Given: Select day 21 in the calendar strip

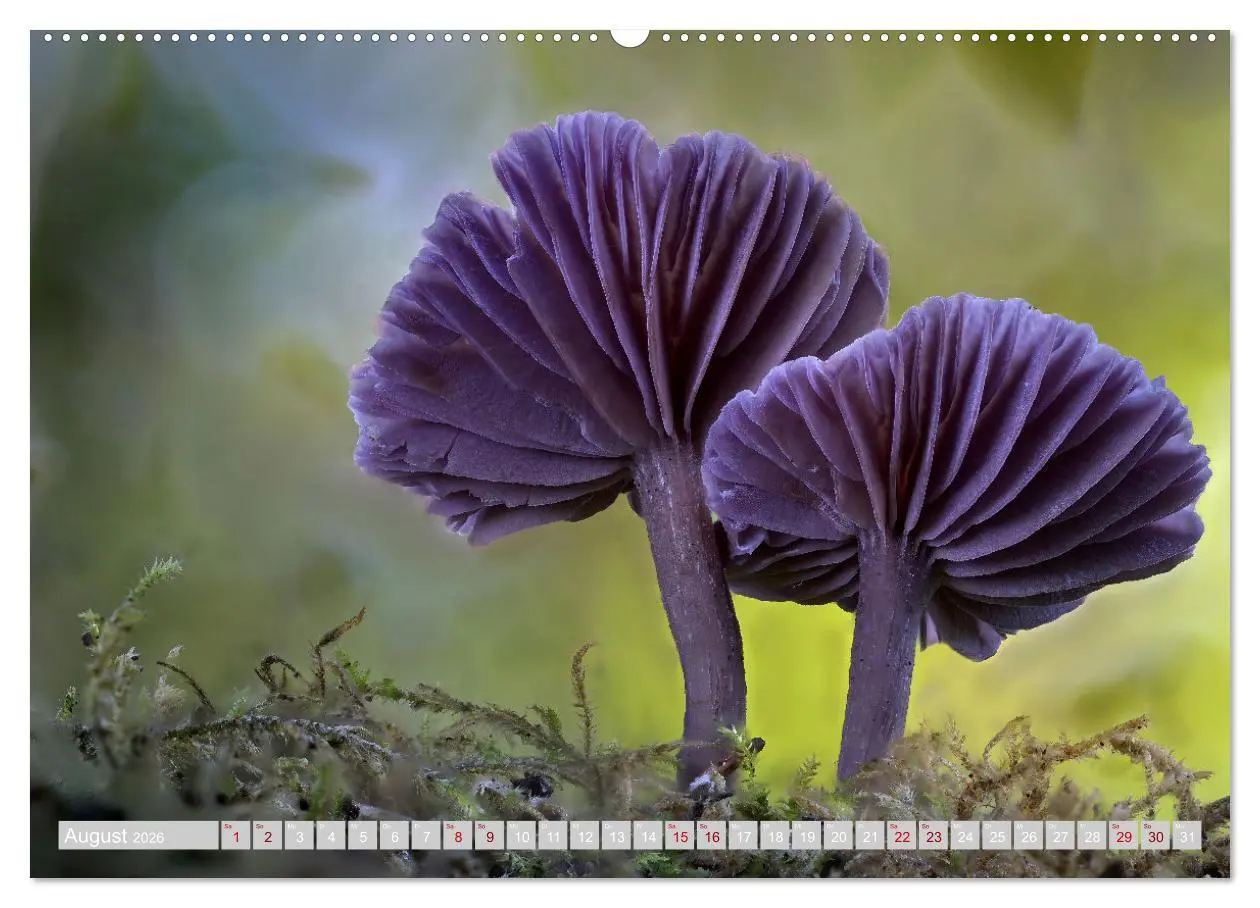Looking at the screenshot, I should click(870, 836).
